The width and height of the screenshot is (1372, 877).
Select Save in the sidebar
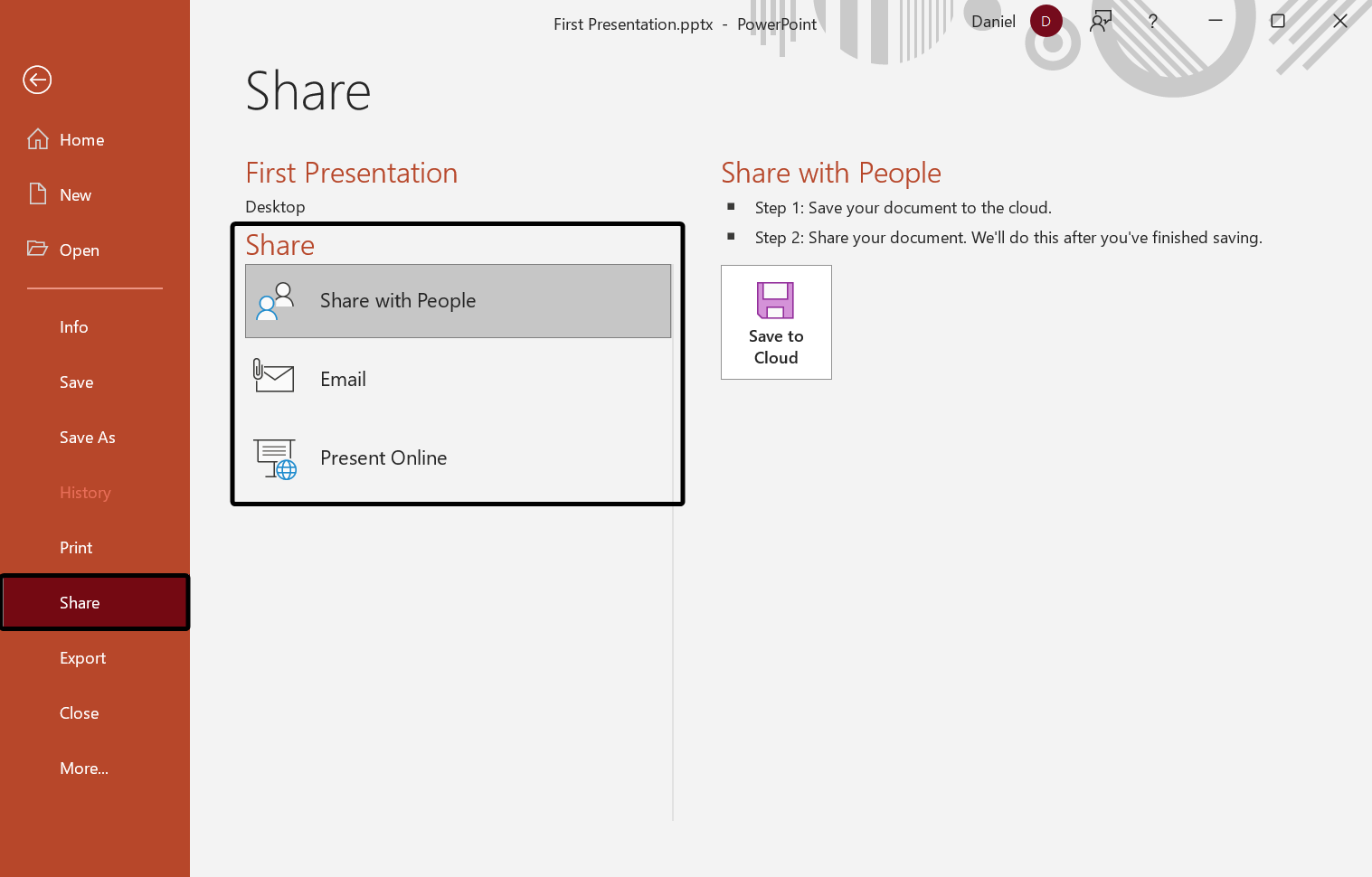tap(77, 382)
